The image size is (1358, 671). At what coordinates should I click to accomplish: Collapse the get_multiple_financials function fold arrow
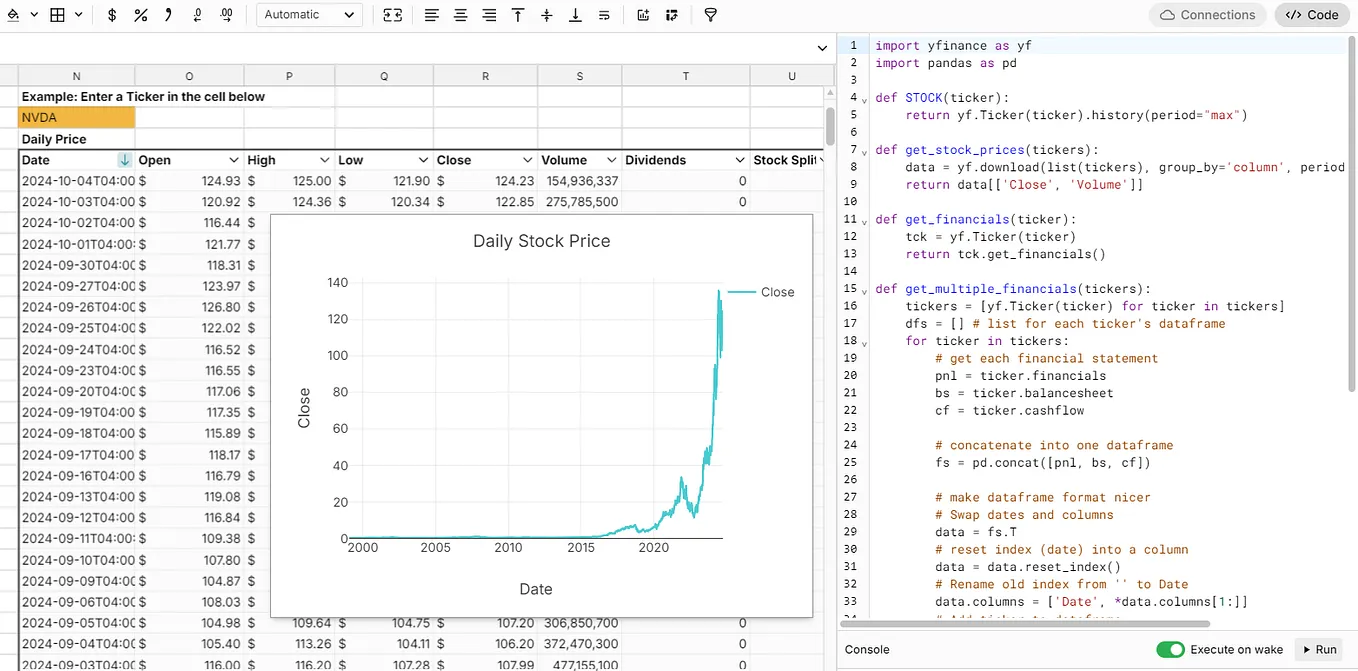pyautogui.click(x=865, y=290)
